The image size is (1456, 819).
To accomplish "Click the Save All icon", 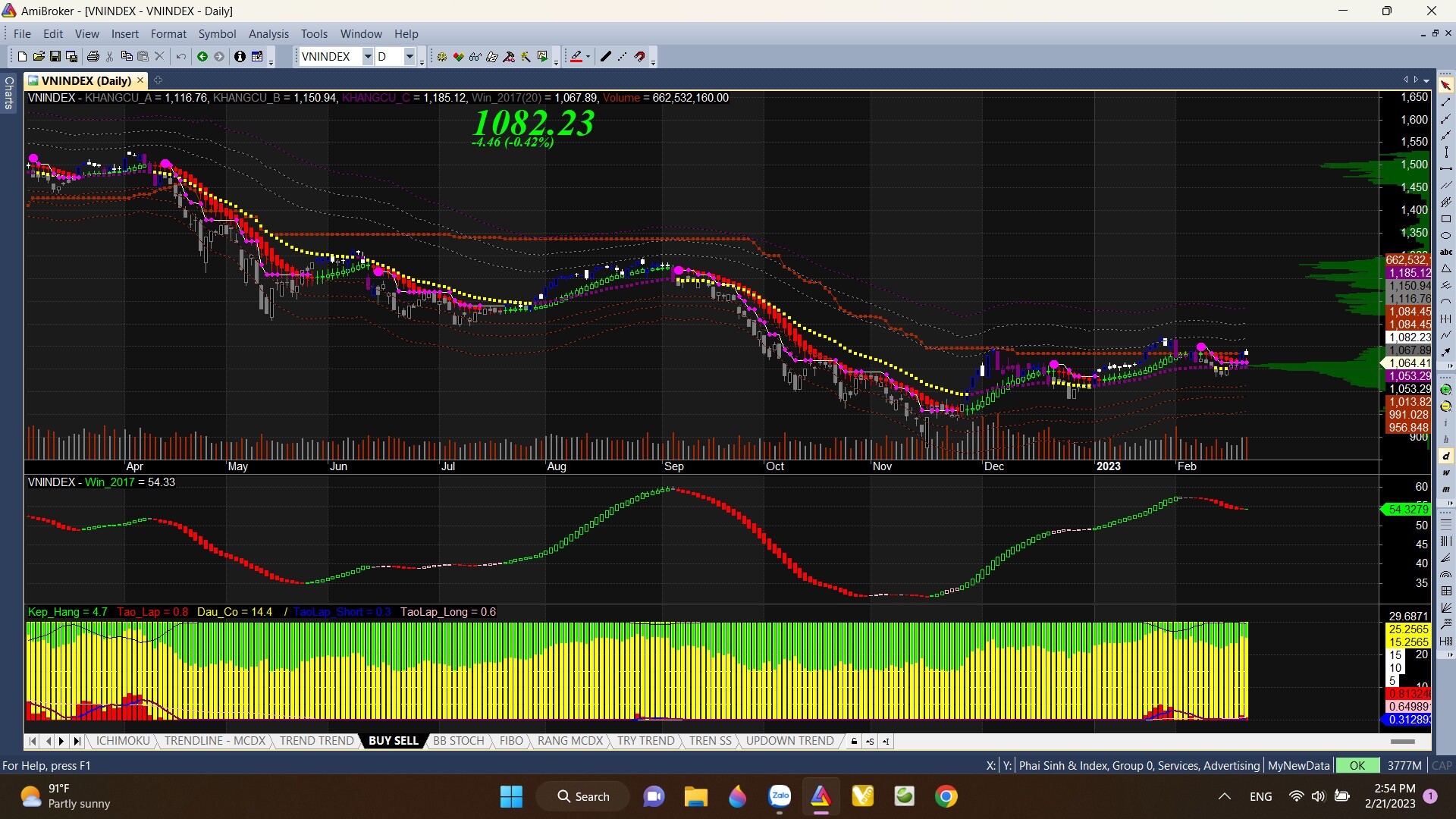I will 72,57.
